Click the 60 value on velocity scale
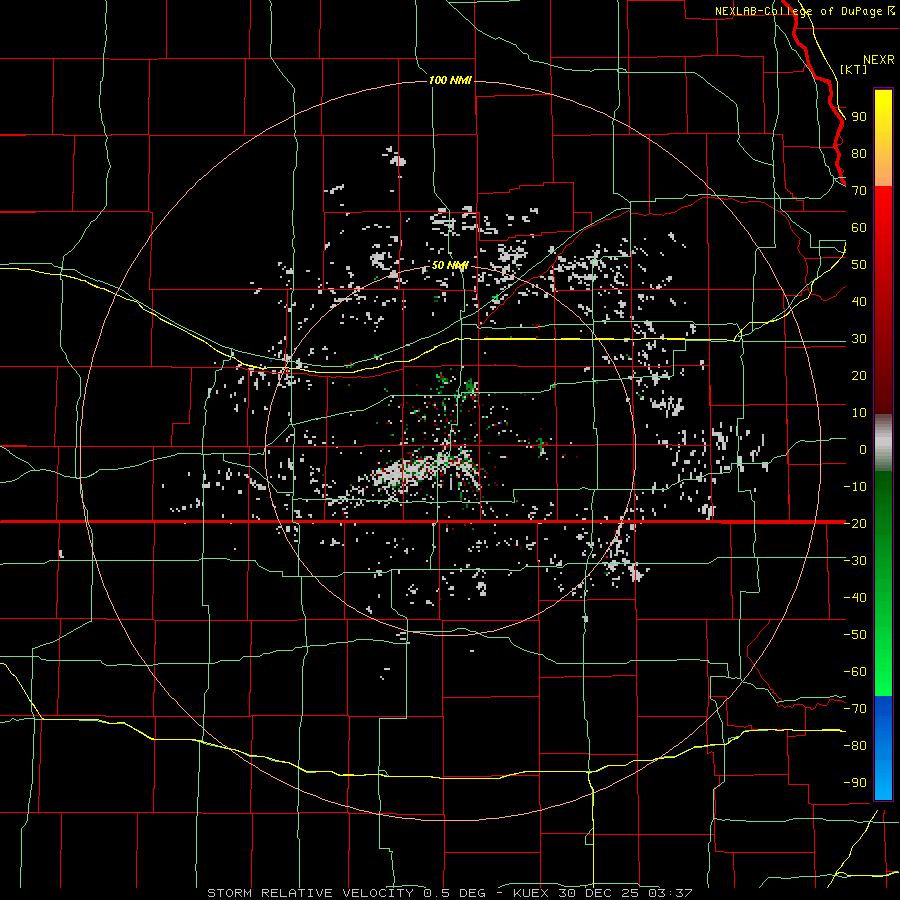The height and width of the screenshot is (900, 900). 859,228
